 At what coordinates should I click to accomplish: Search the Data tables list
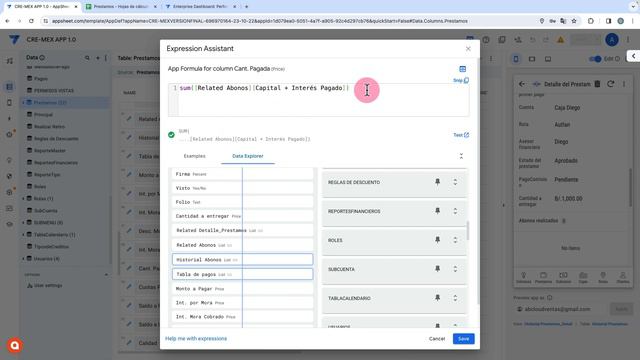pos(87,58)
